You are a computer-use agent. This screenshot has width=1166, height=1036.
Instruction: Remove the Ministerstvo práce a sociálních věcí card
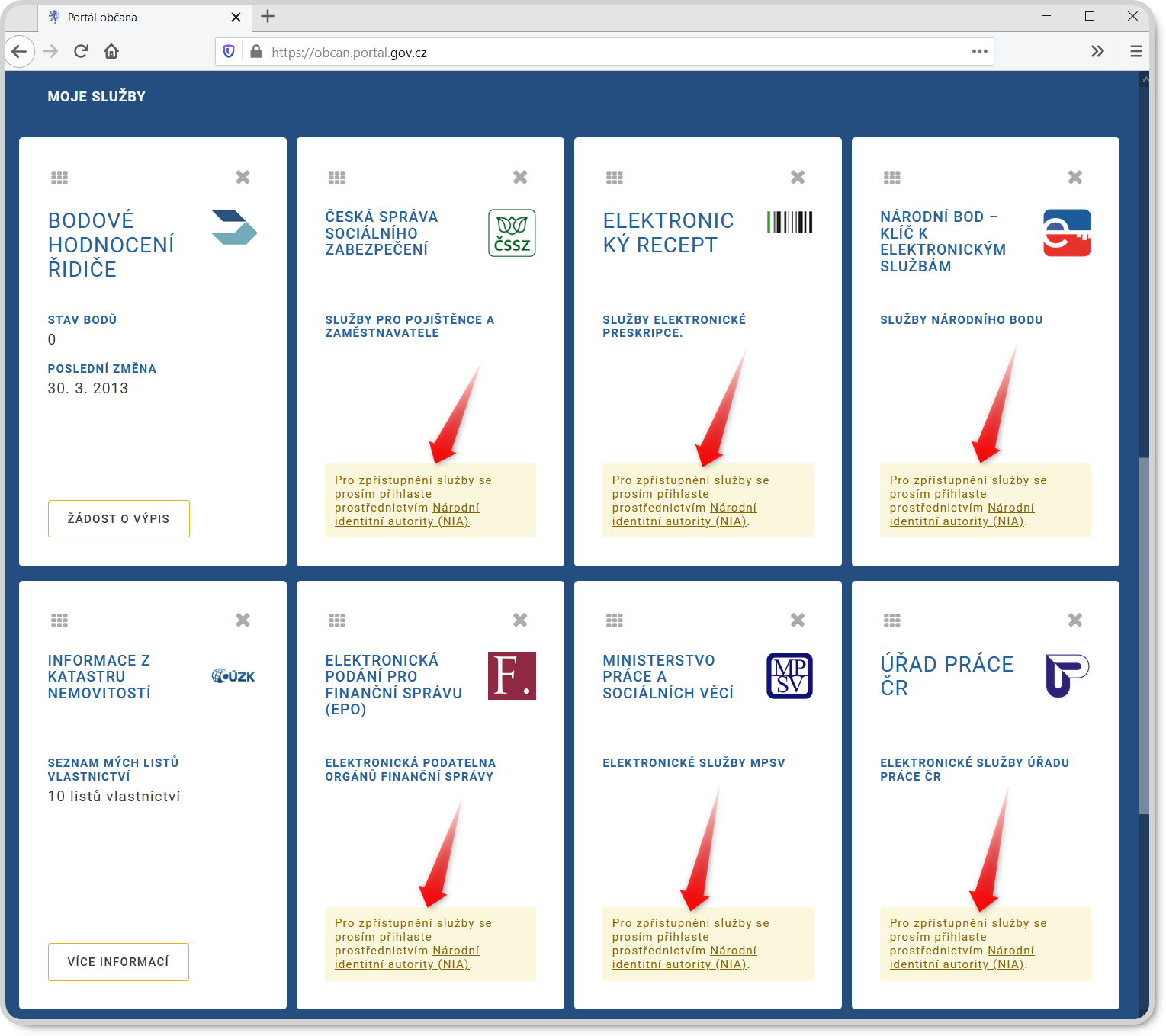(798, 620)
